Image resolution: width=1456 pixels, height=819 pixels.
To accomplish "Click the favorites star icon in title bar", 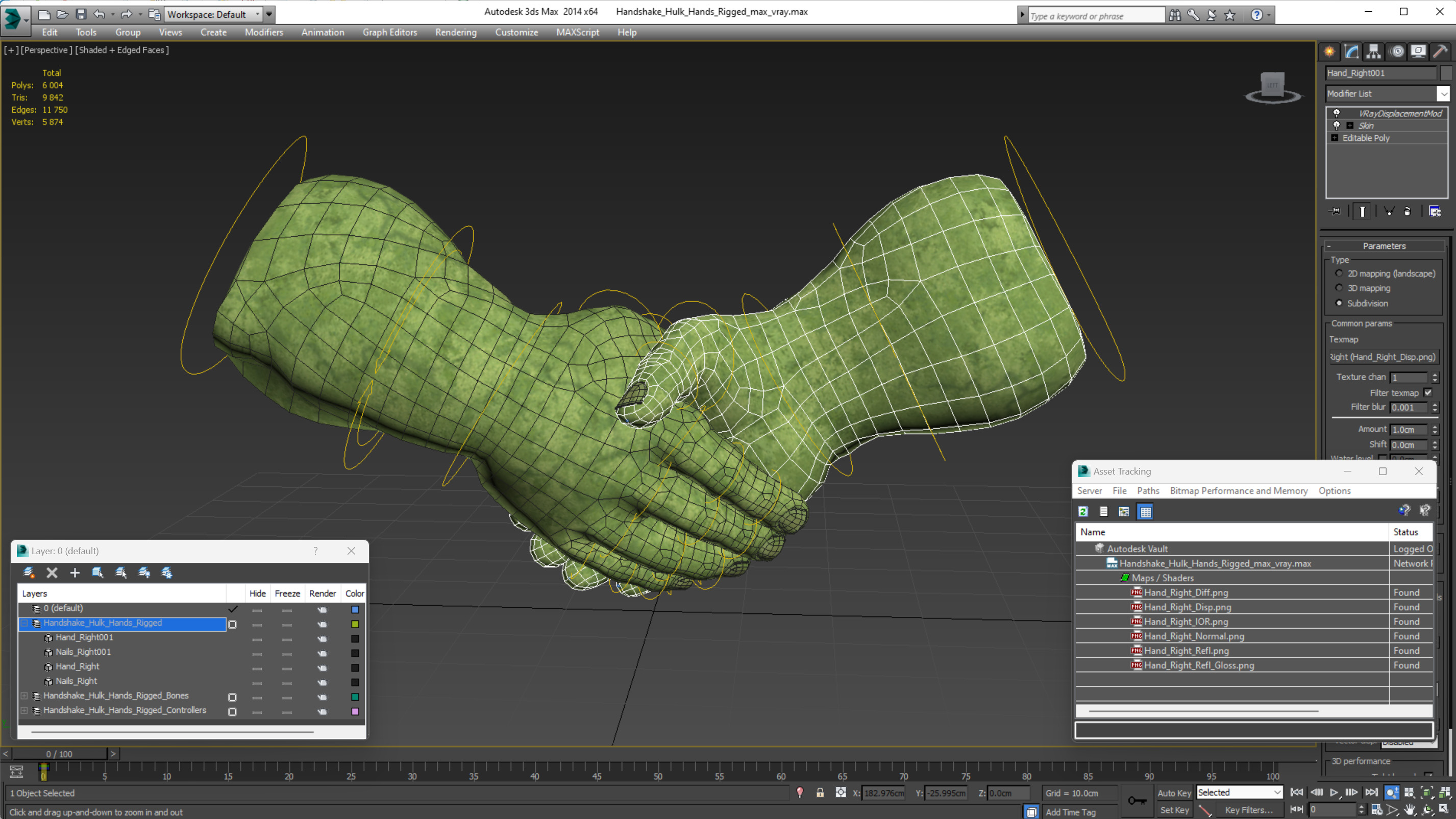I will pyautogui.click(x=1229, y=15).
